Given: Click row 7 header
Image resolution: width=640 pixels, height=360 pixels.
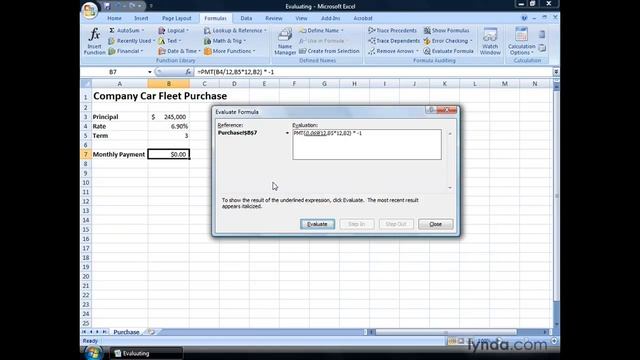Looking at the screenshot, I should [86, 154].
